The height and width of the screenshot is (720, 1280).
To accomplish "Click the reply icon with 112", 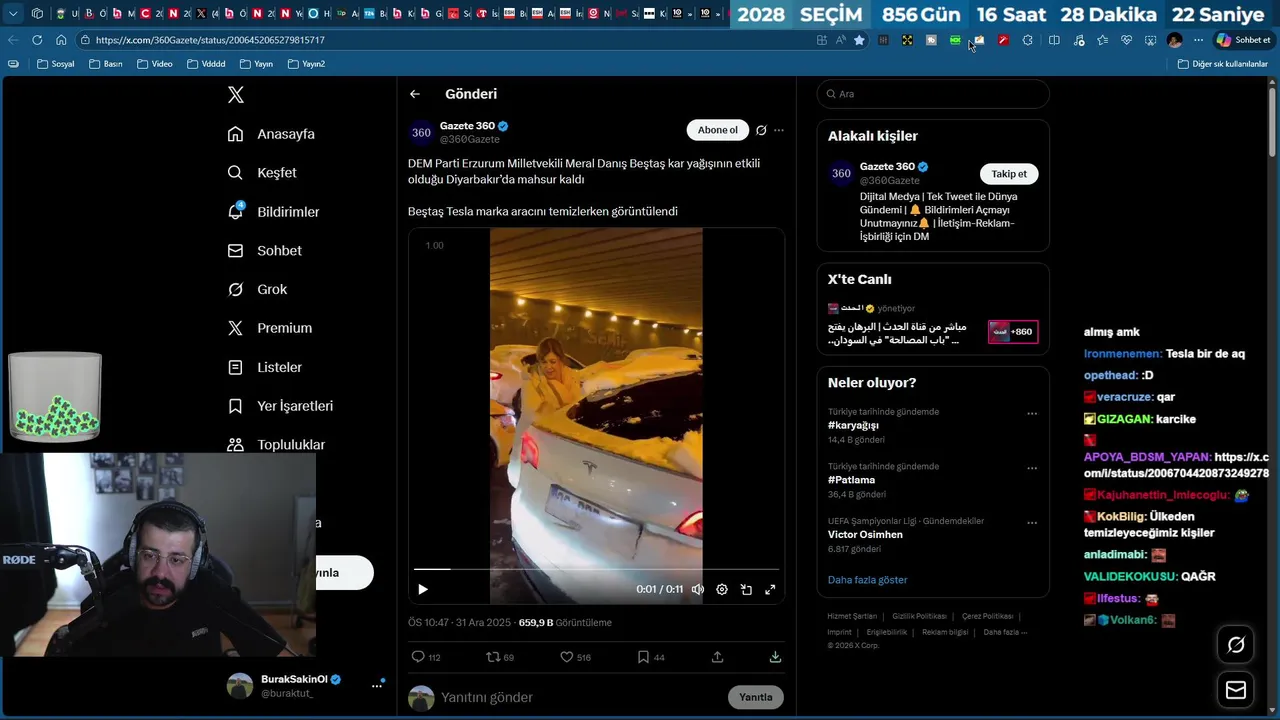I will 426,657.
